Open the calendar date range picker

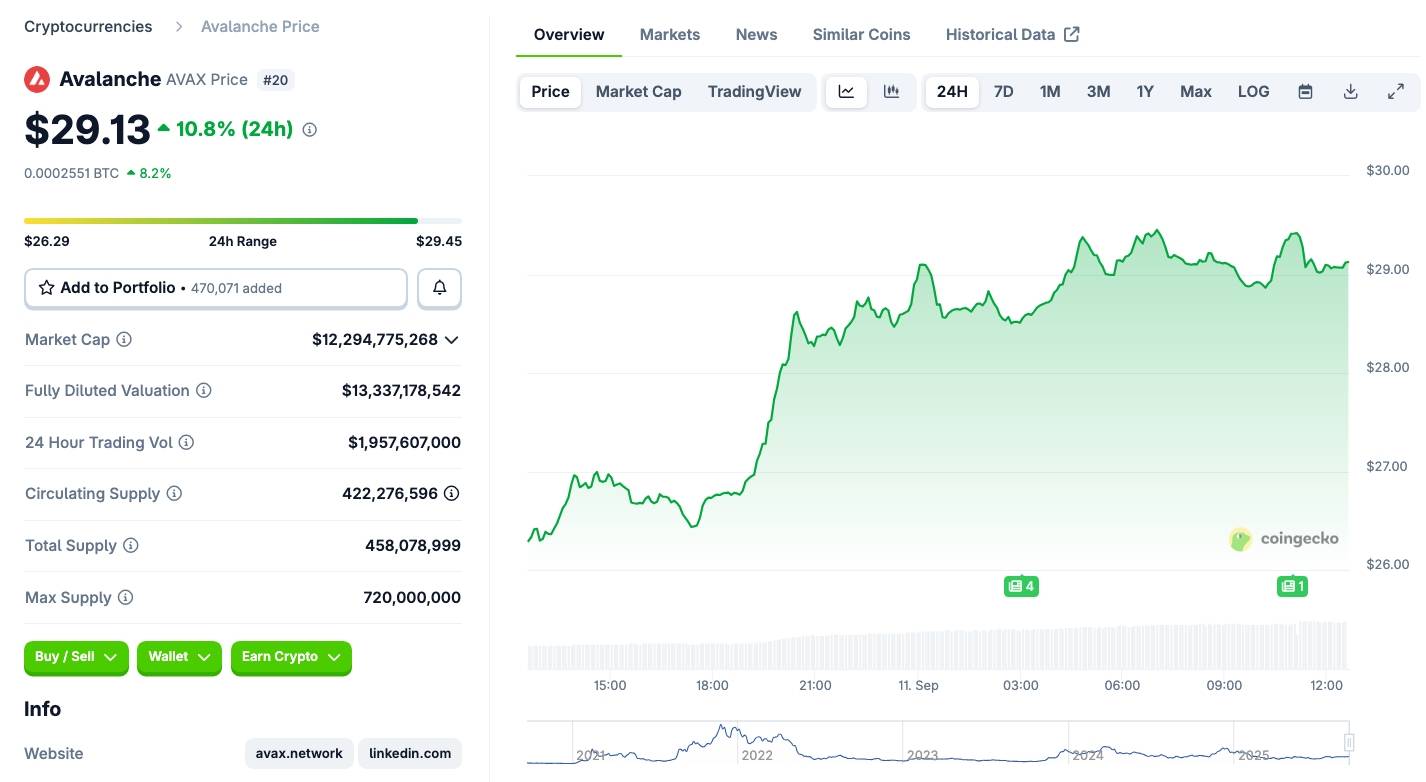click(x=1305, y=92)
